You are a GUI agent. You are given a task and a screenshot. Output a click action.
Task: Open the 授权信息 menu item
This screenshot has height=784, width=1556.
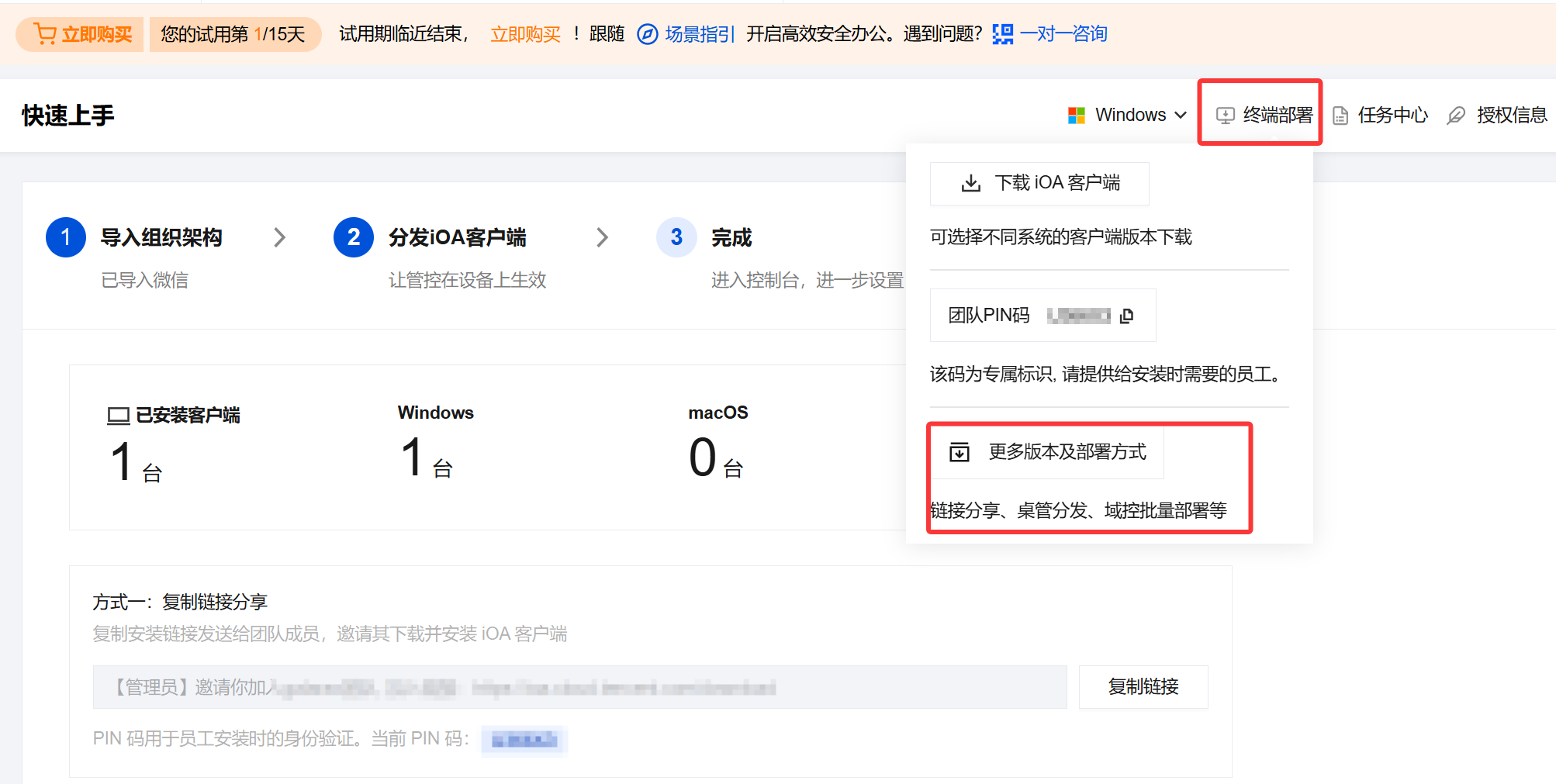tap(1499, 115)
